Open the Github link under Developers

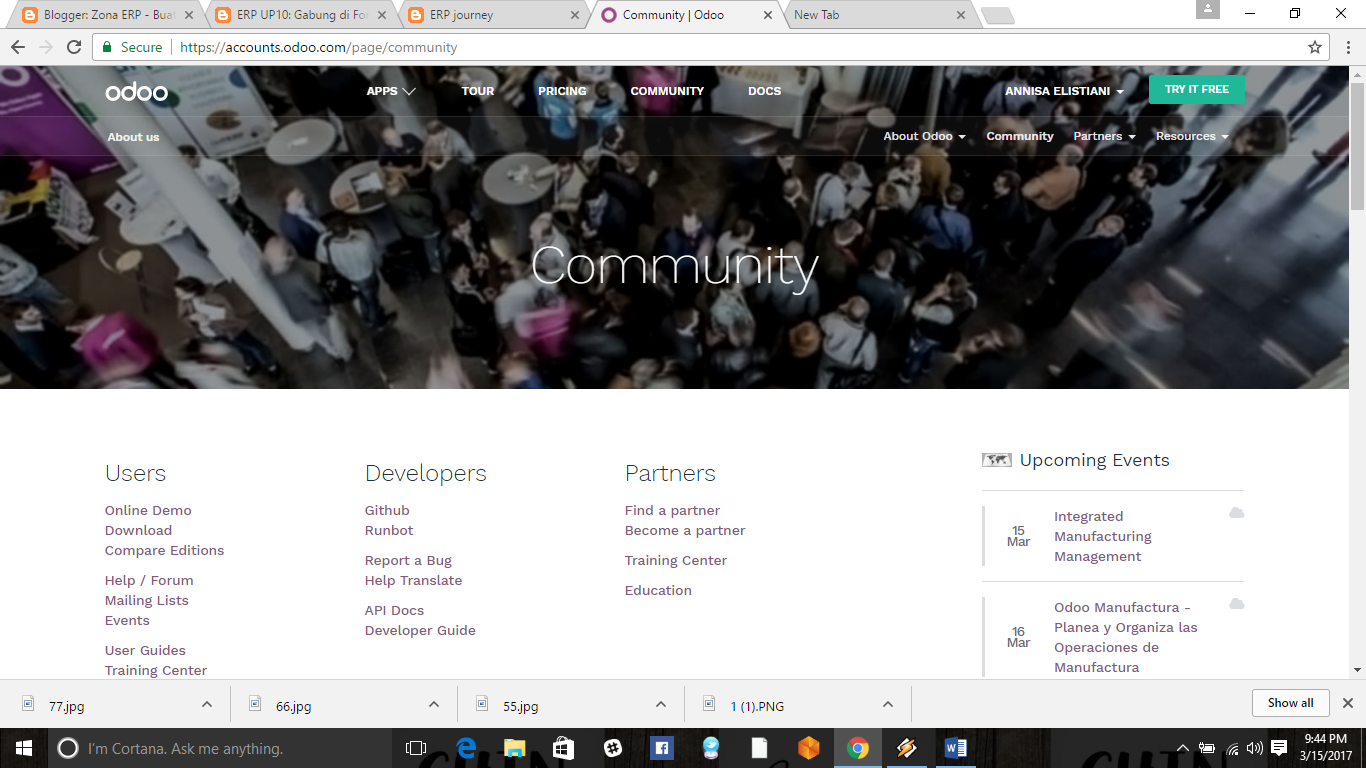(x=387, y=510)
